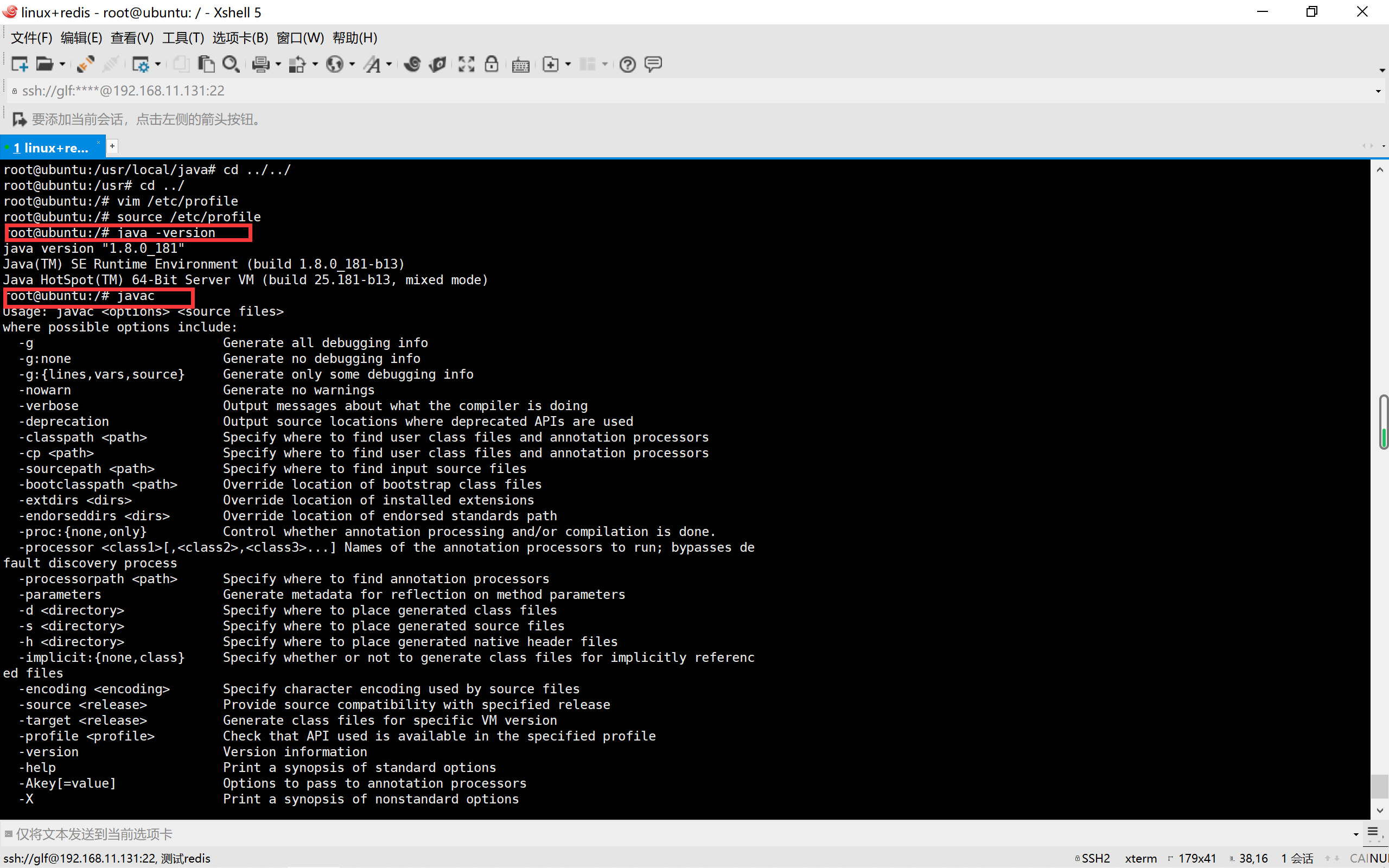Click the '1 会话' status entry
Screen dimensions: 1389x868
1297,858
